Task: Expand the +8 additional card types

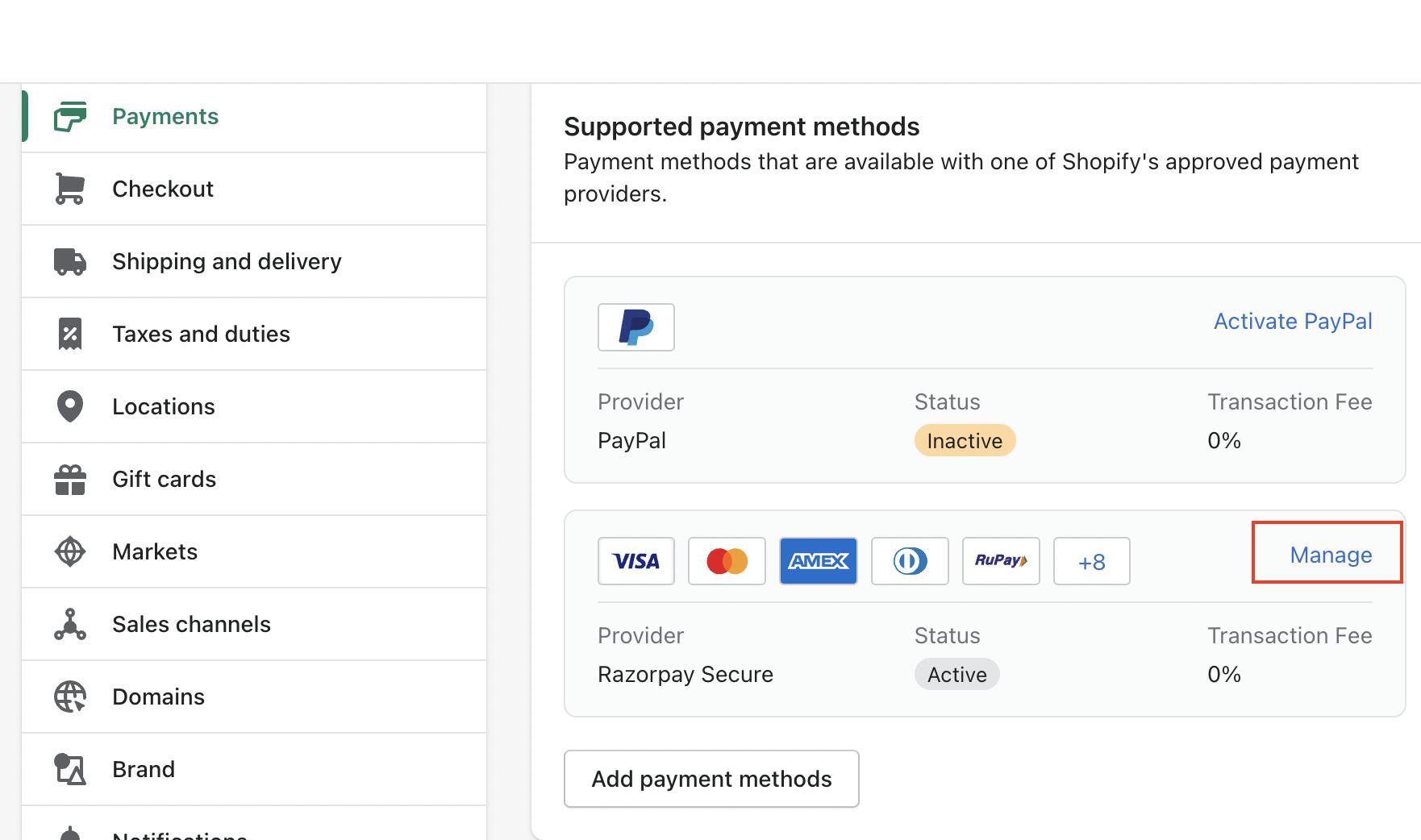Action: pyautogui.click(x=1091, y=561)
